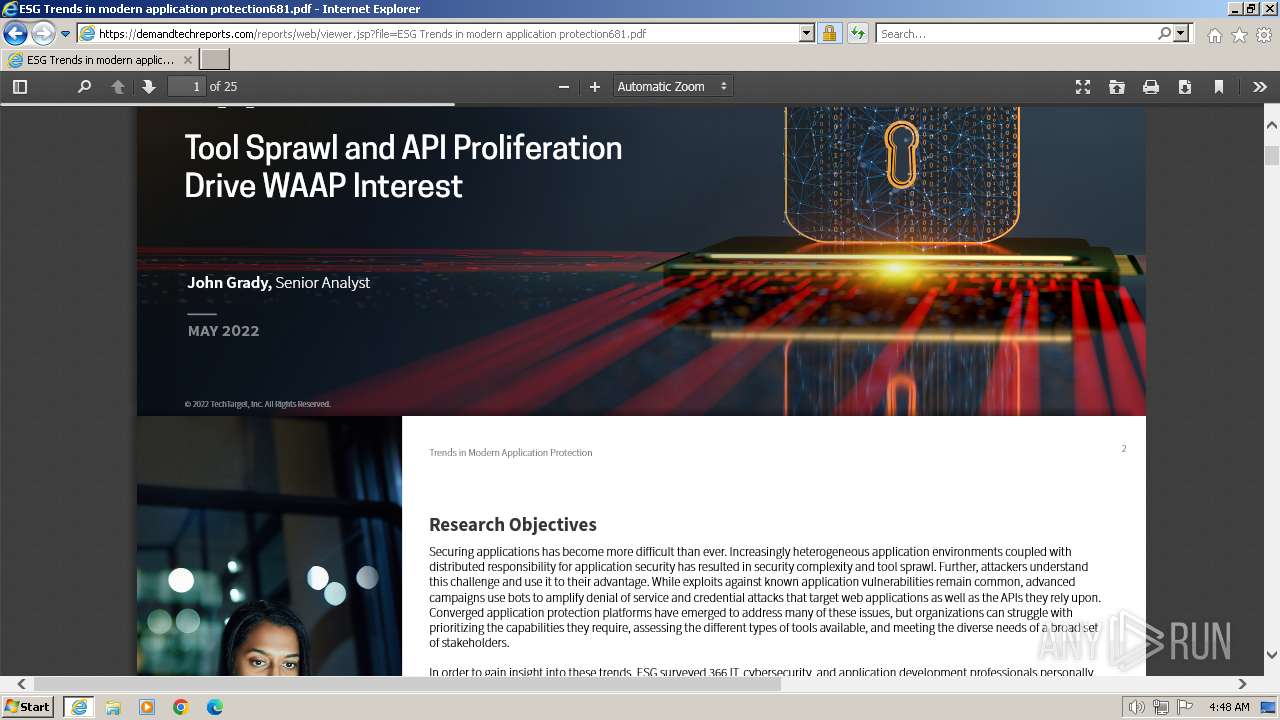Screen dimensions: 1280x720
Task: Click the horizontal scrollbar thumb
Action: (x=407, y=684)
